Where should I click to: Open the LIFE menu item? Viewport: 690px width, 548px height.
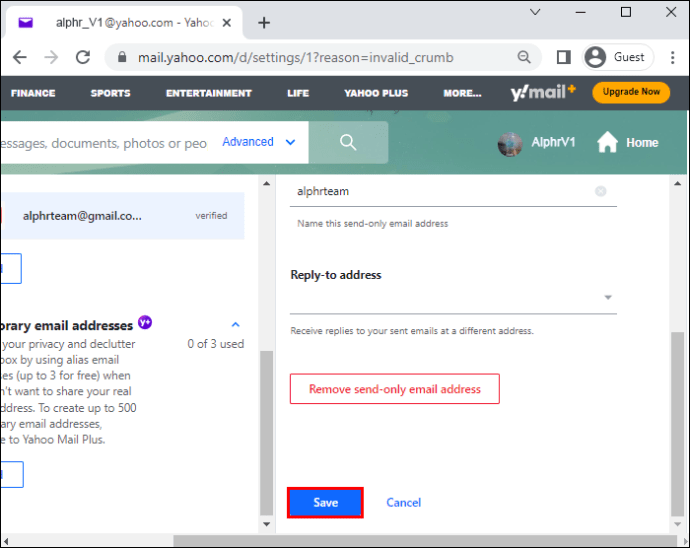click(298, 93)
